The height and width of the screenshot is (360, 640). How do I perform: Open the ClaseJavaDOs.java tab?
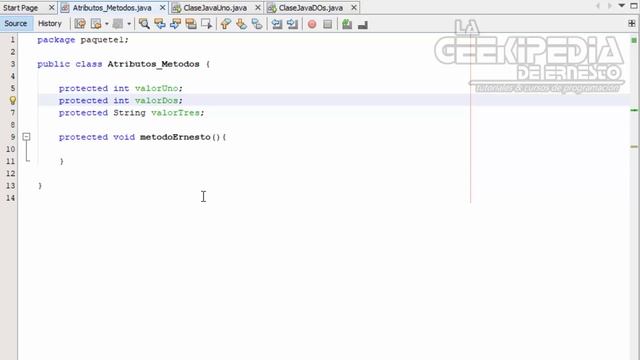coord(311,8)
